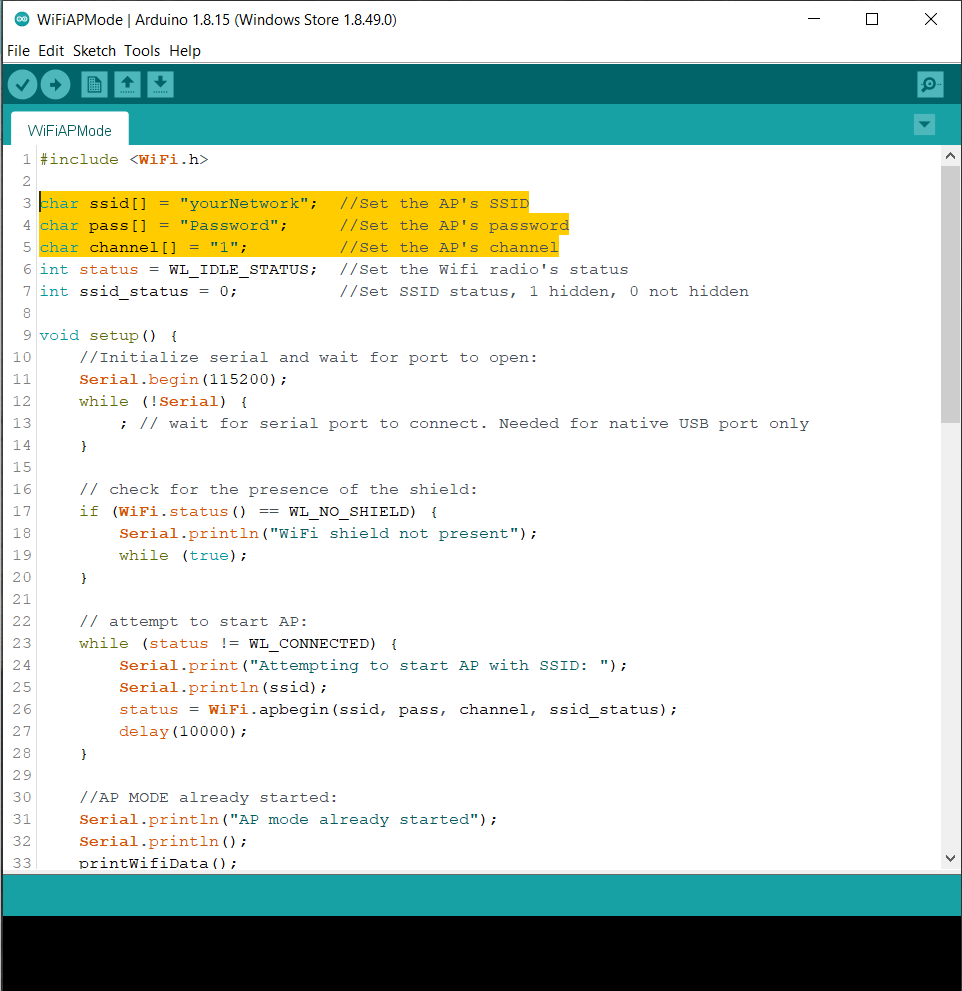
Task: Click the "// attempt to start AP:" comment
Action: click(193, 622)
